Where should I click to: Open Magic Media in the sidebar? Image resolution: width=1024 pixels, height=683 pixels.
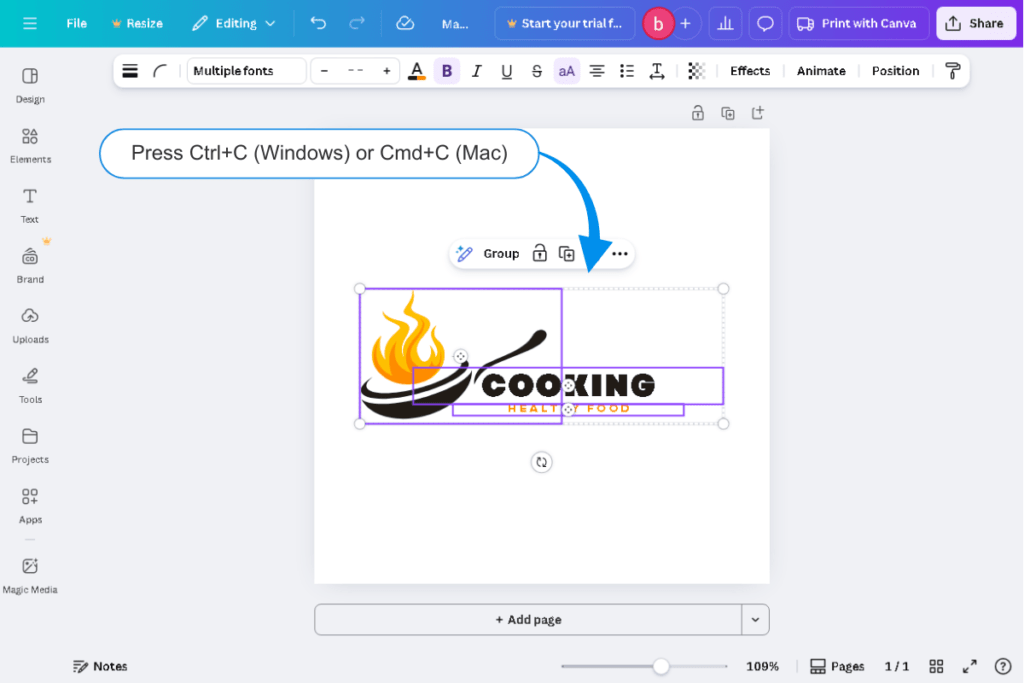coord(30,575)
